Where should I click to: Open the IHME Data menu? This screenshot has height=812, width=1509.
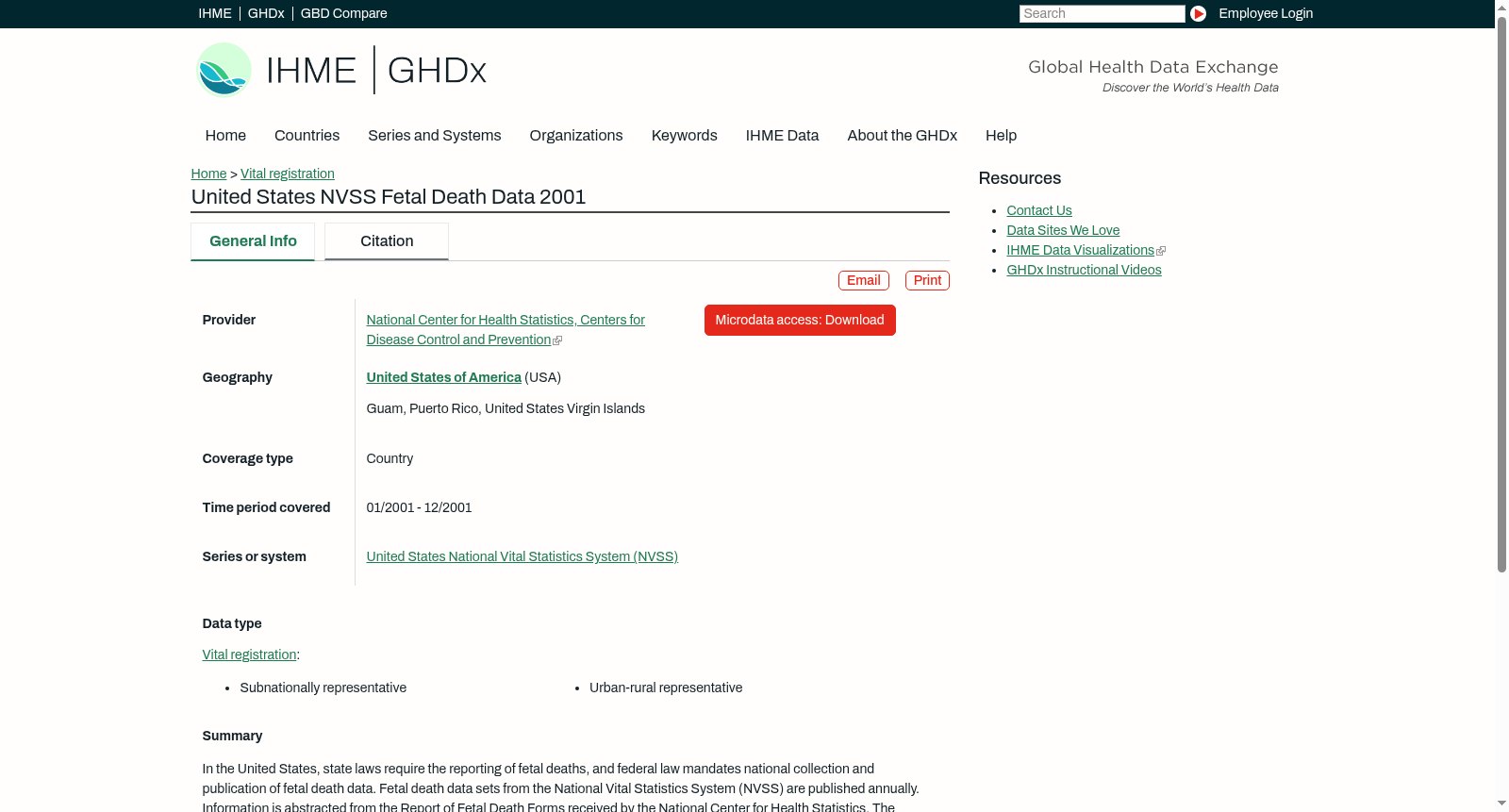[782, 136]
